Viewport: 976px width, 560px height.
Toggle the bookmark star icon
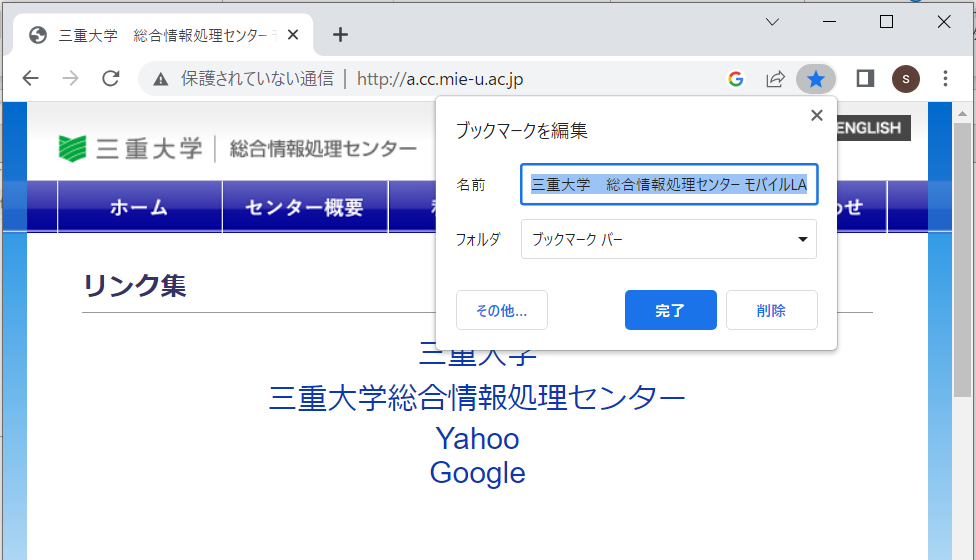pyautogui.click(x=815, y=79)
